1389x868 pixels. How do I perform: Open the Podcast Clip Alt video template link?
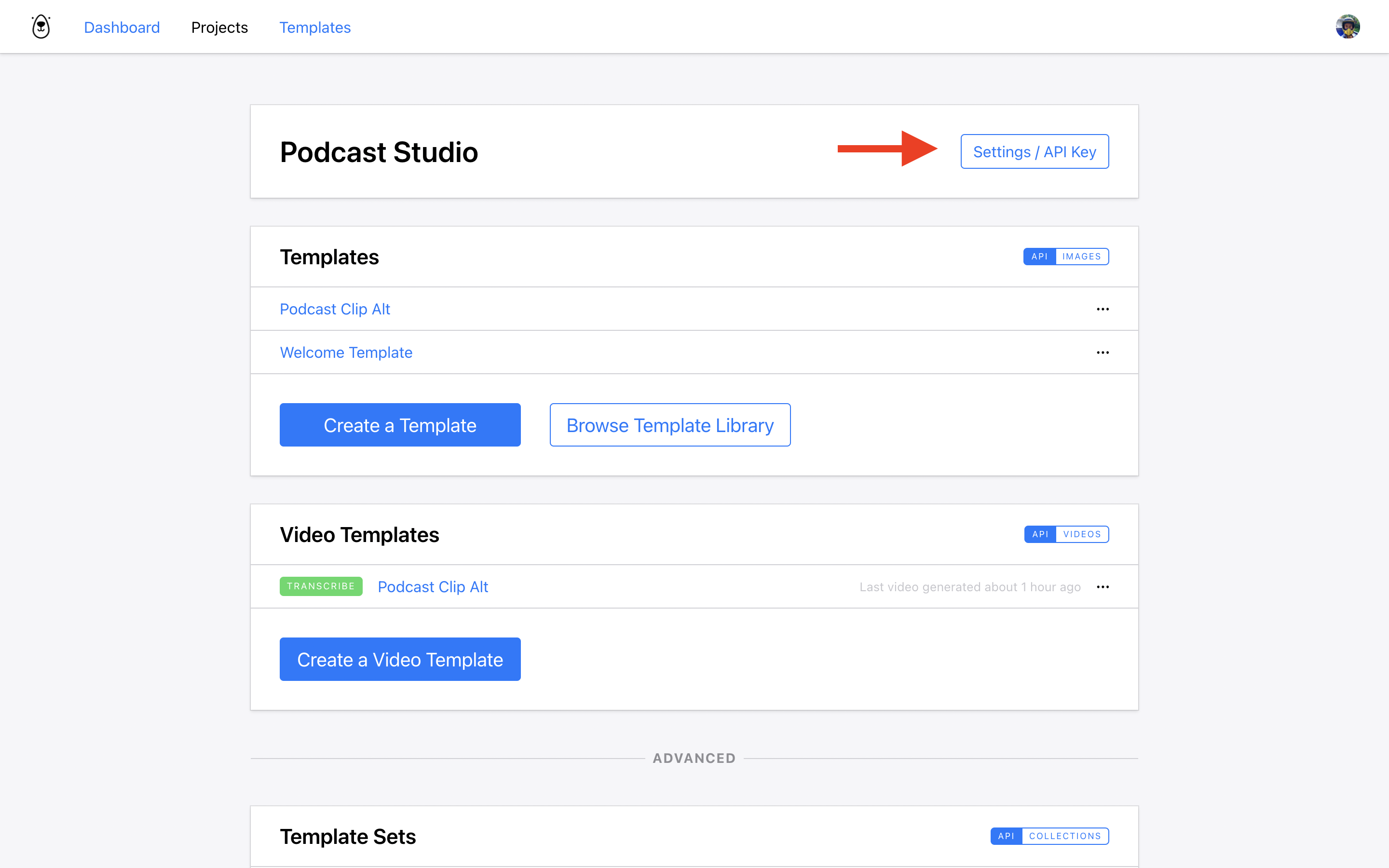(x=433, y=587)
